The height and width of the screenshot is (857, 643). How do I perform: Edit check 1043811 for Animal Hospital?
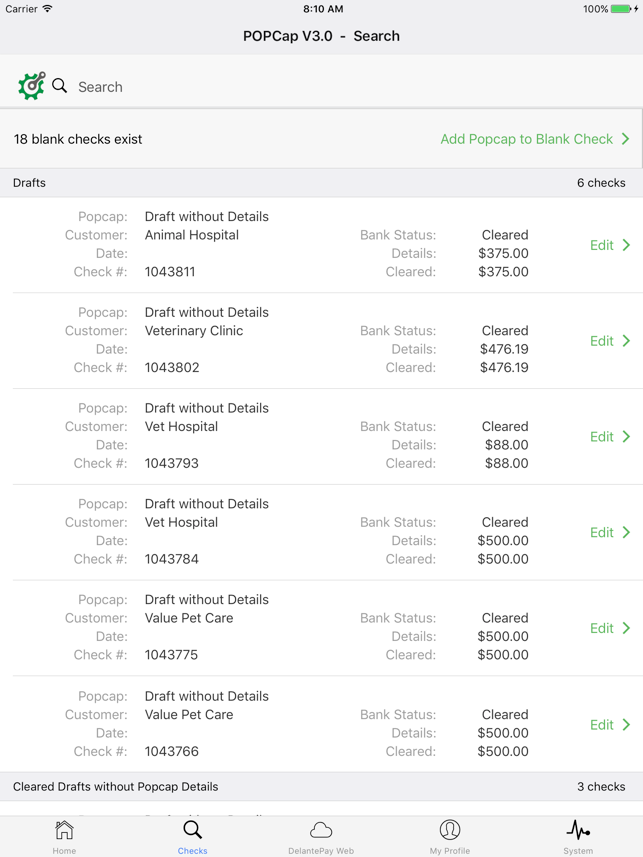coord(602,245)
